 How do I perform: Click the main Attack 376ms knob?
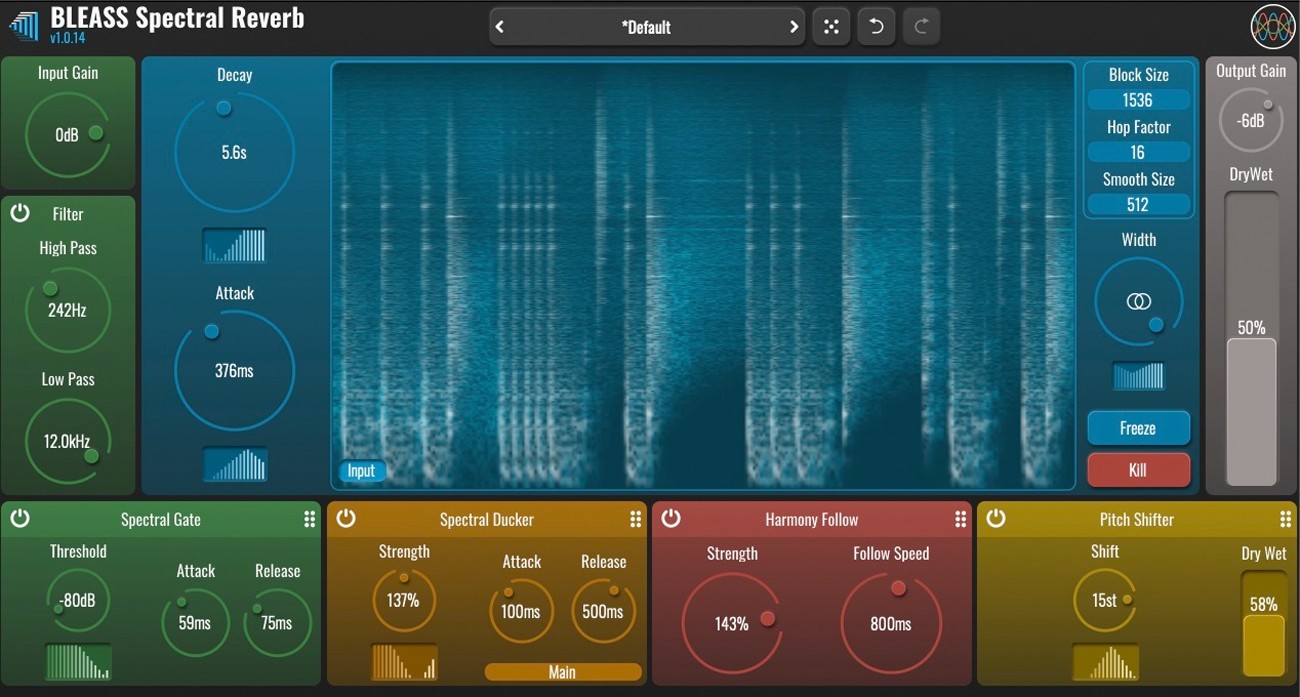pyautogui.click(x=234, y=371)
